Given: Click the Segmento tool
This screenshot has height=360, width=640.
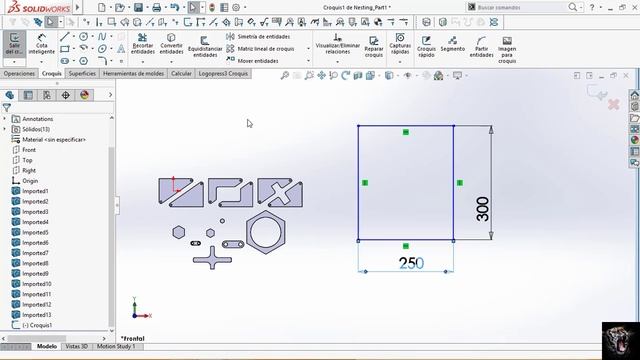Looking at the screenshot, I should [x=453, y=44].
